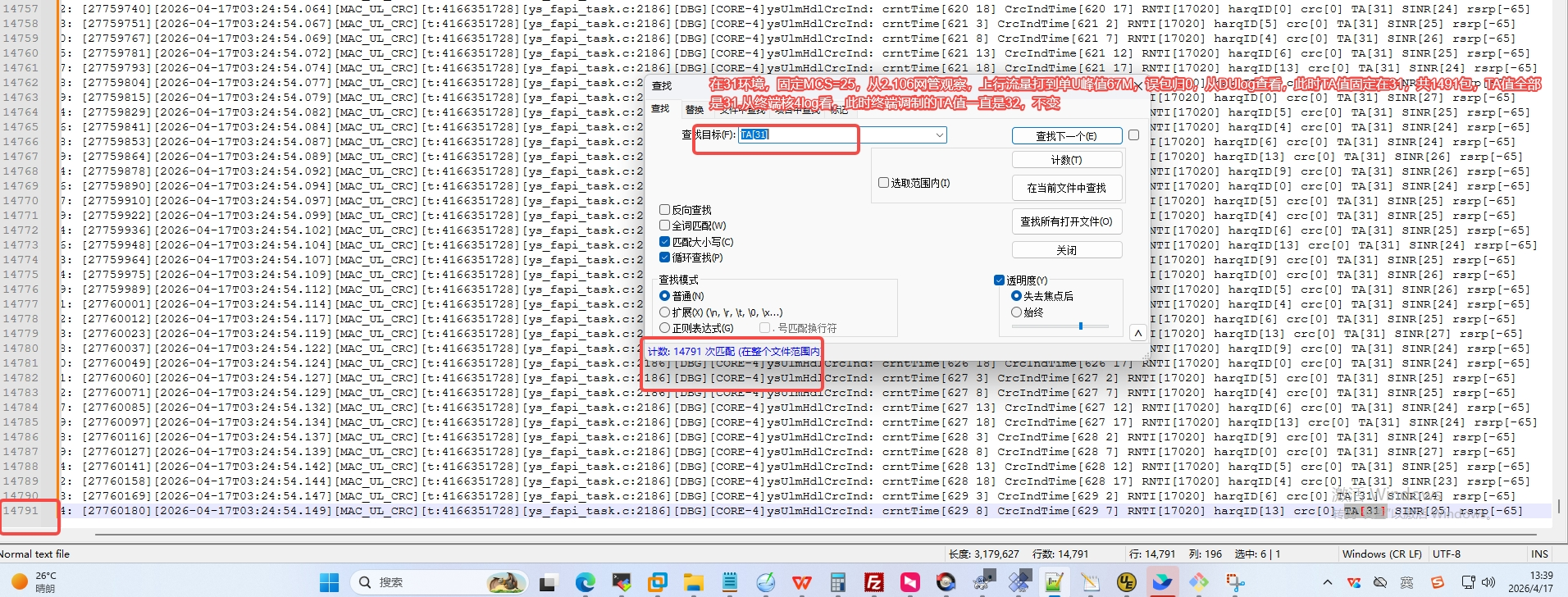Image resolution: width=1568 pixels, height=597 pixels.
Task: Click the Windows Start button
Action: click(x=329, y=582)
